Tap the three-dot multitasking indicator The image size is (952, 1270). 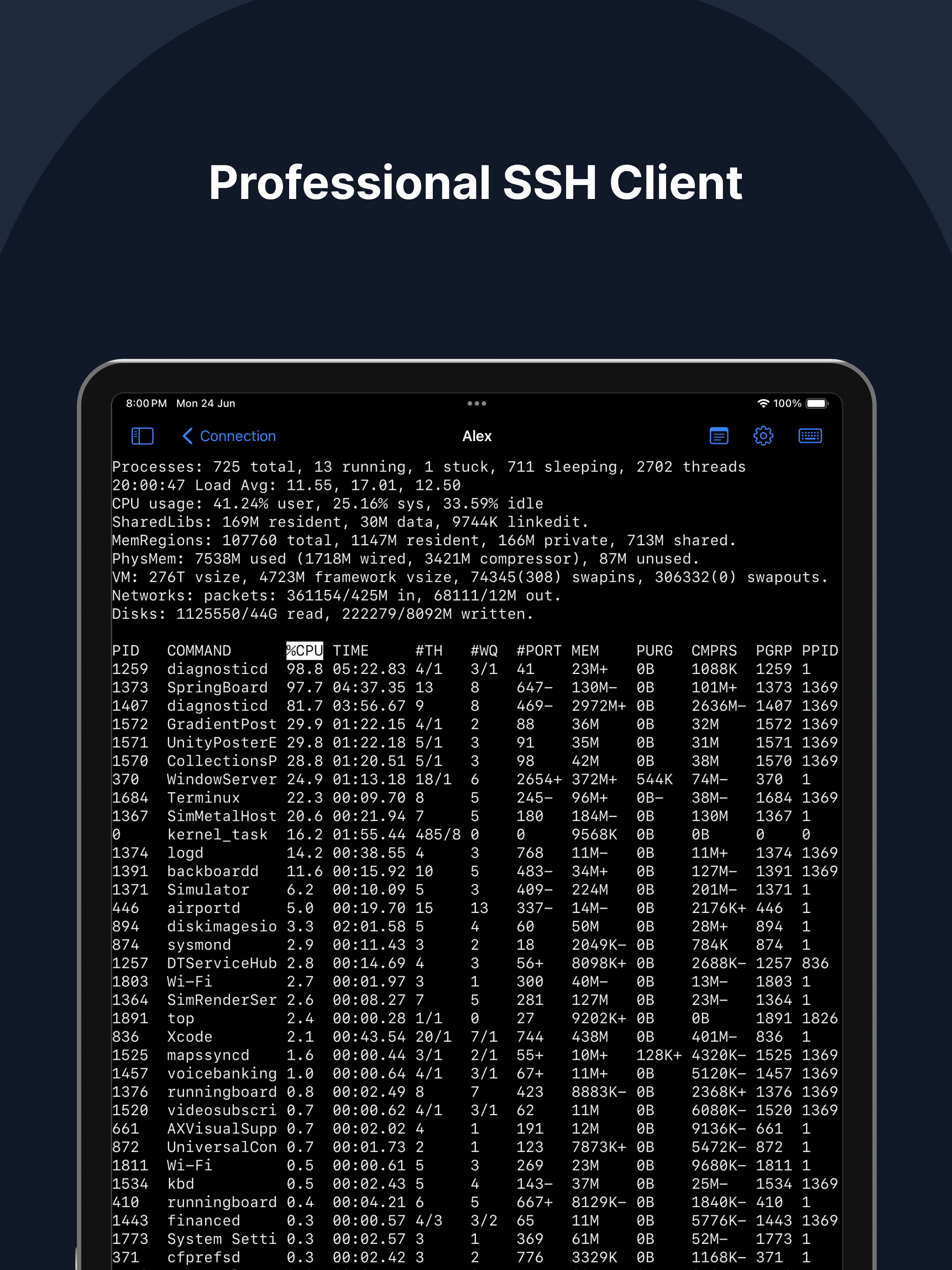coord(476,403)
